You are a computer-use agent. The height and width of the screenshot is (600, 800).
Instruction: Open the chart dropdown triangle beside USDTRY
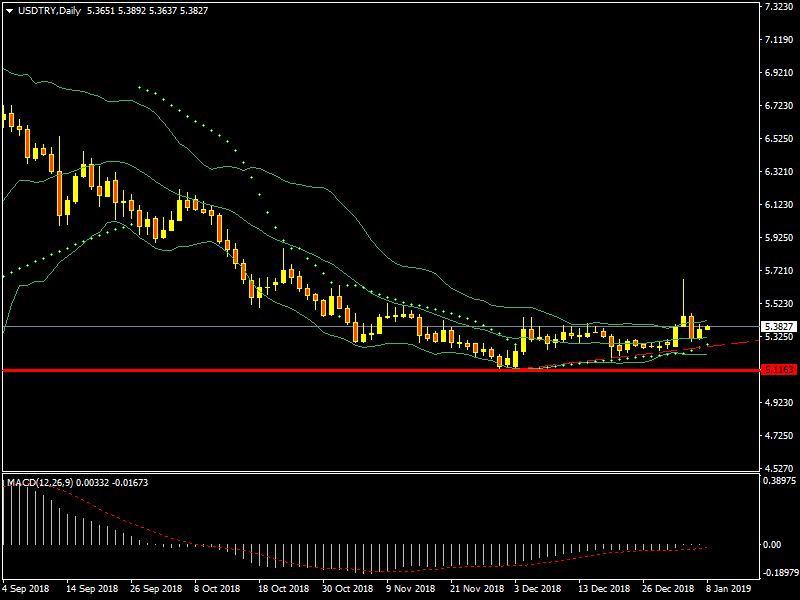[x=9, y=11]
